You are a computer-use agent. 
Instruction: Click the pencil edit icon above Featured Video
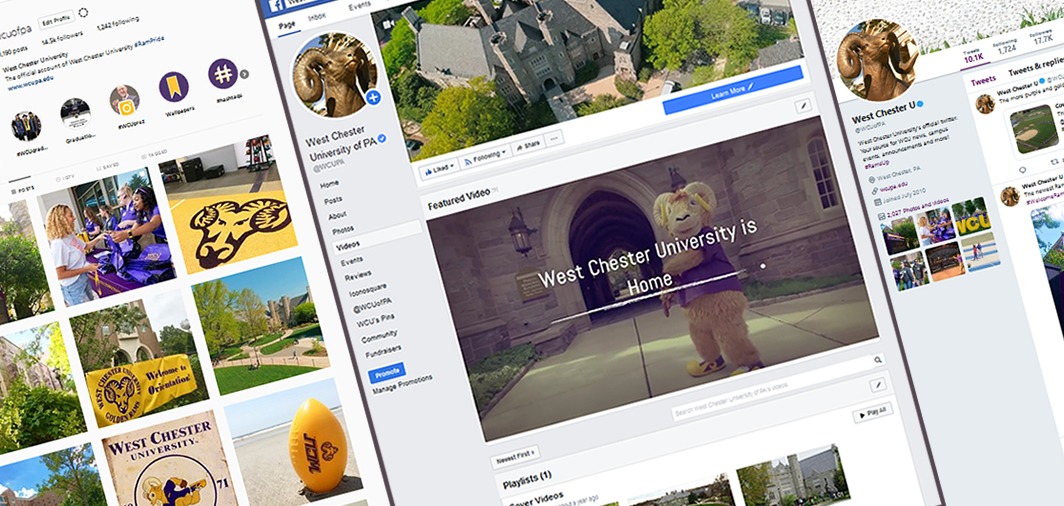click(x=803, y=105)
